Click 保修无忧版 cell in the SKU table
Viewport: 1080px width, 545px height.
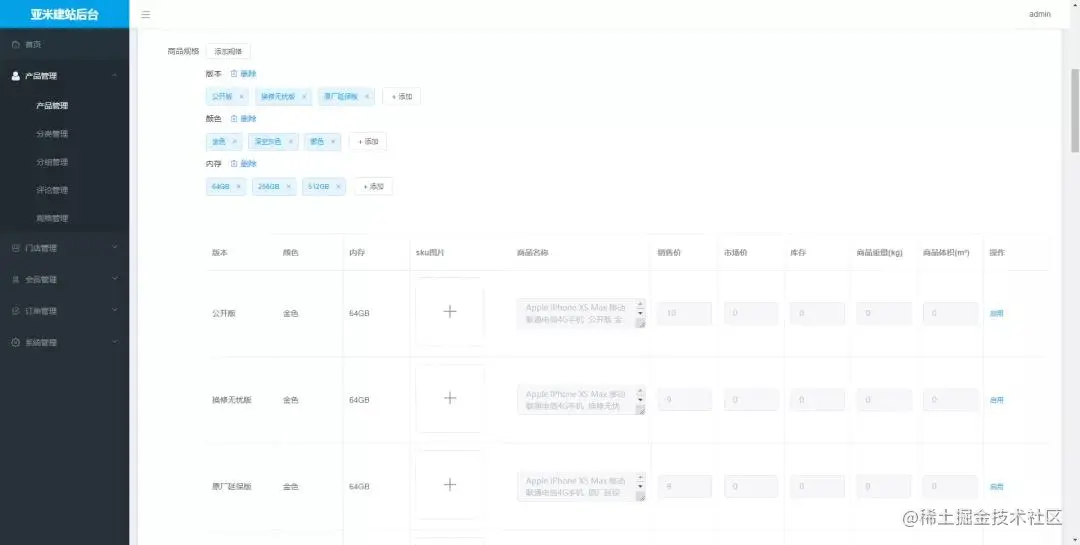pyautogui.click(x=231, y=400)
